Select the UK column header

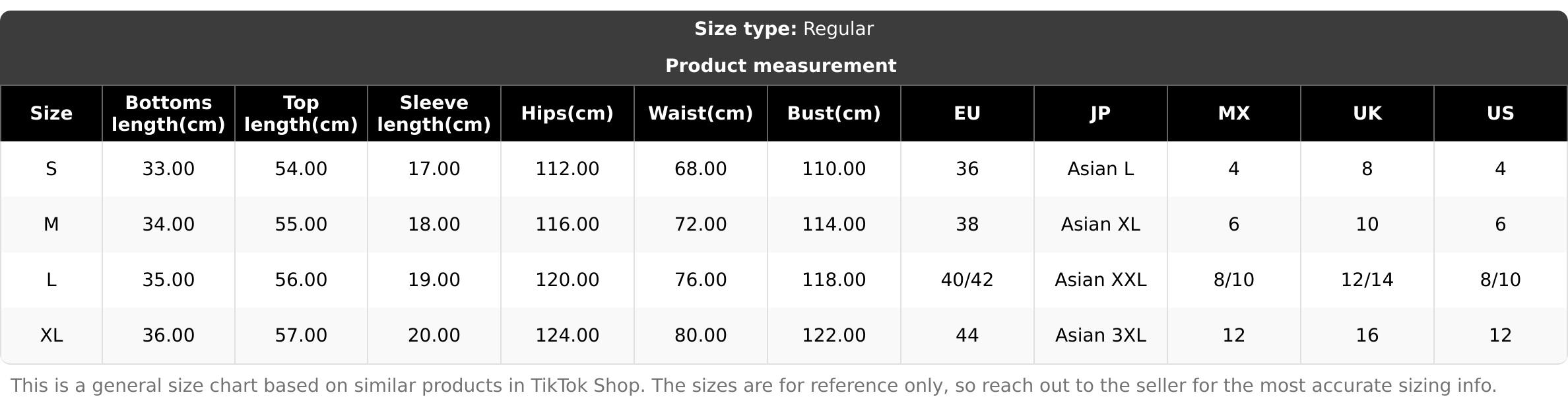[x=1367, y=114]
